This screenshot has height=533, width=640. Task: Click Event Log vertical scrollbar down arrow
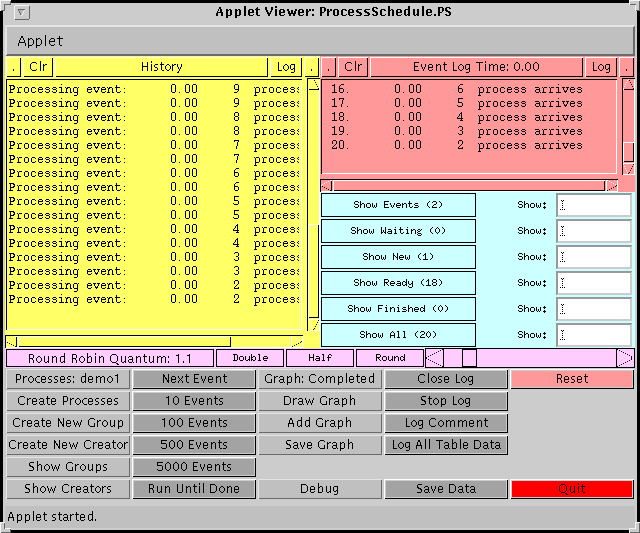[x=628, y=169]
